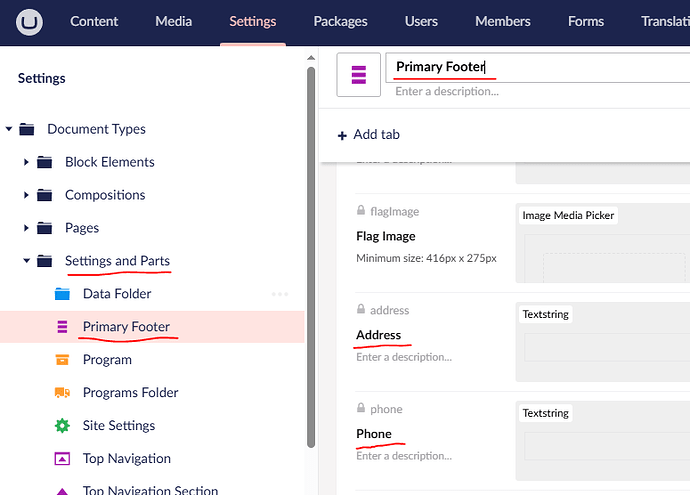Viewport: 690px width, 495px height.
Task: Click the Block Elements folder icon
Action: pyautogui.click(x=44, y=162)
